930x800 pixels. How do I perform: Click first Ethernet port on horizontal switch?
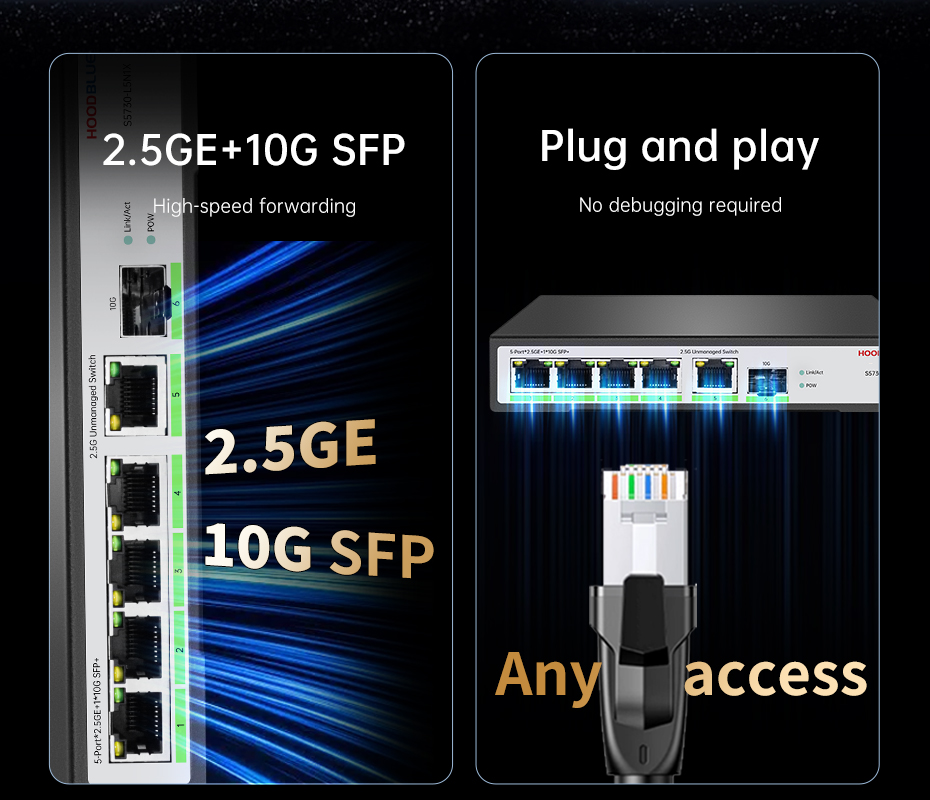pos(531,375)
